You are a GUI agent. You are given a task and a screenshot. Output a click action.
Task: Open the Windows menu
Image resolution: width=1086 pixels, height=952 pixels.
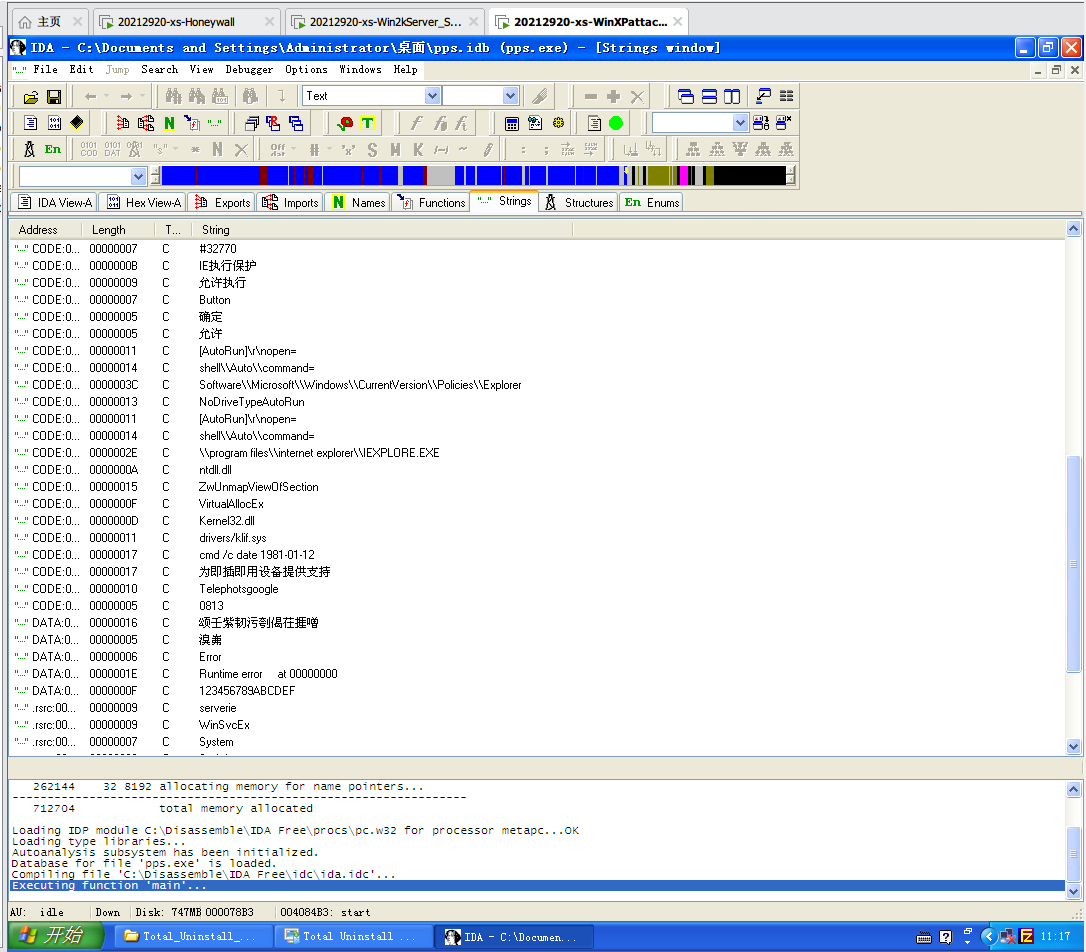(x=360, y=69)
